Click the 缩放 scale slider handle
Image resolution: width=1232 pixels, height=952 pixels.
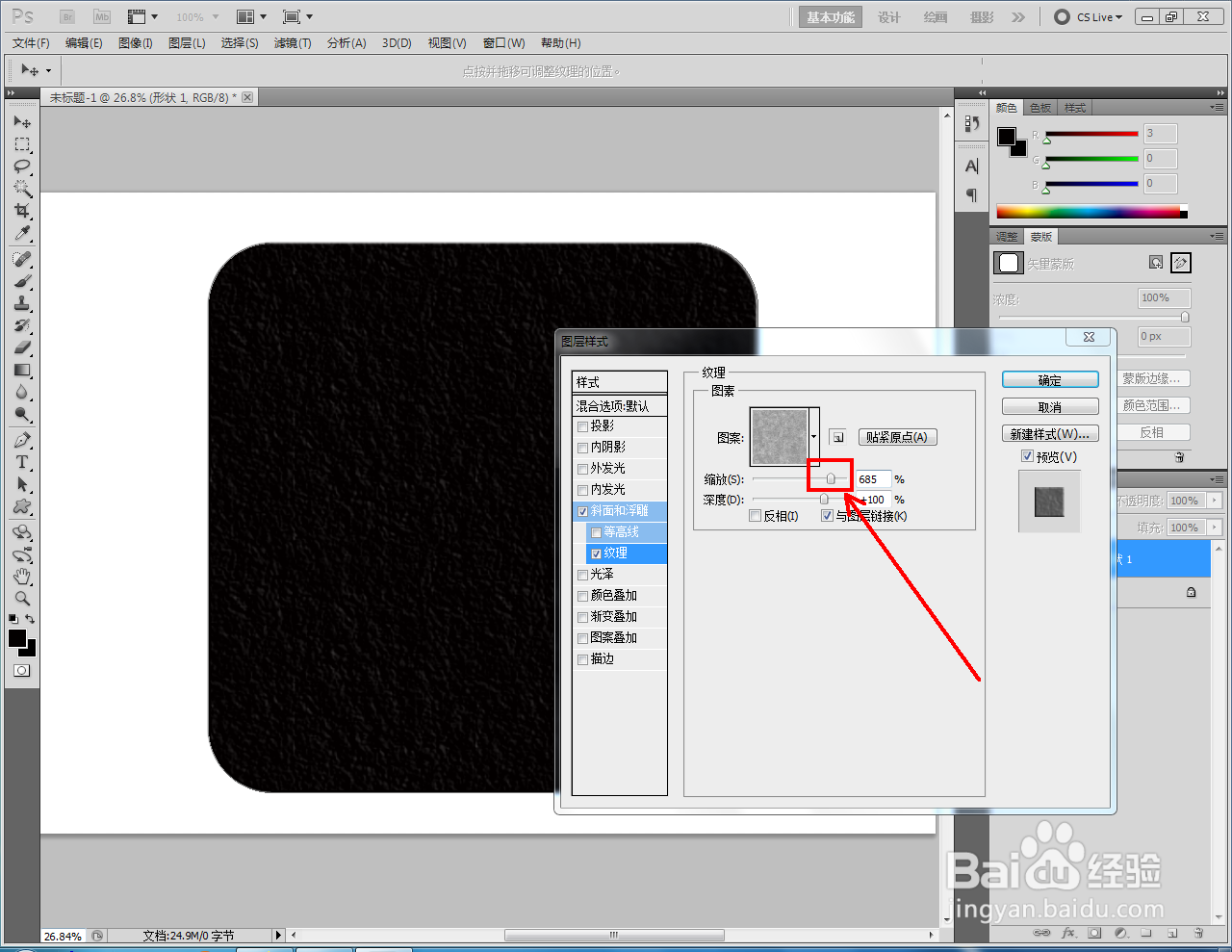click(831, 478)
